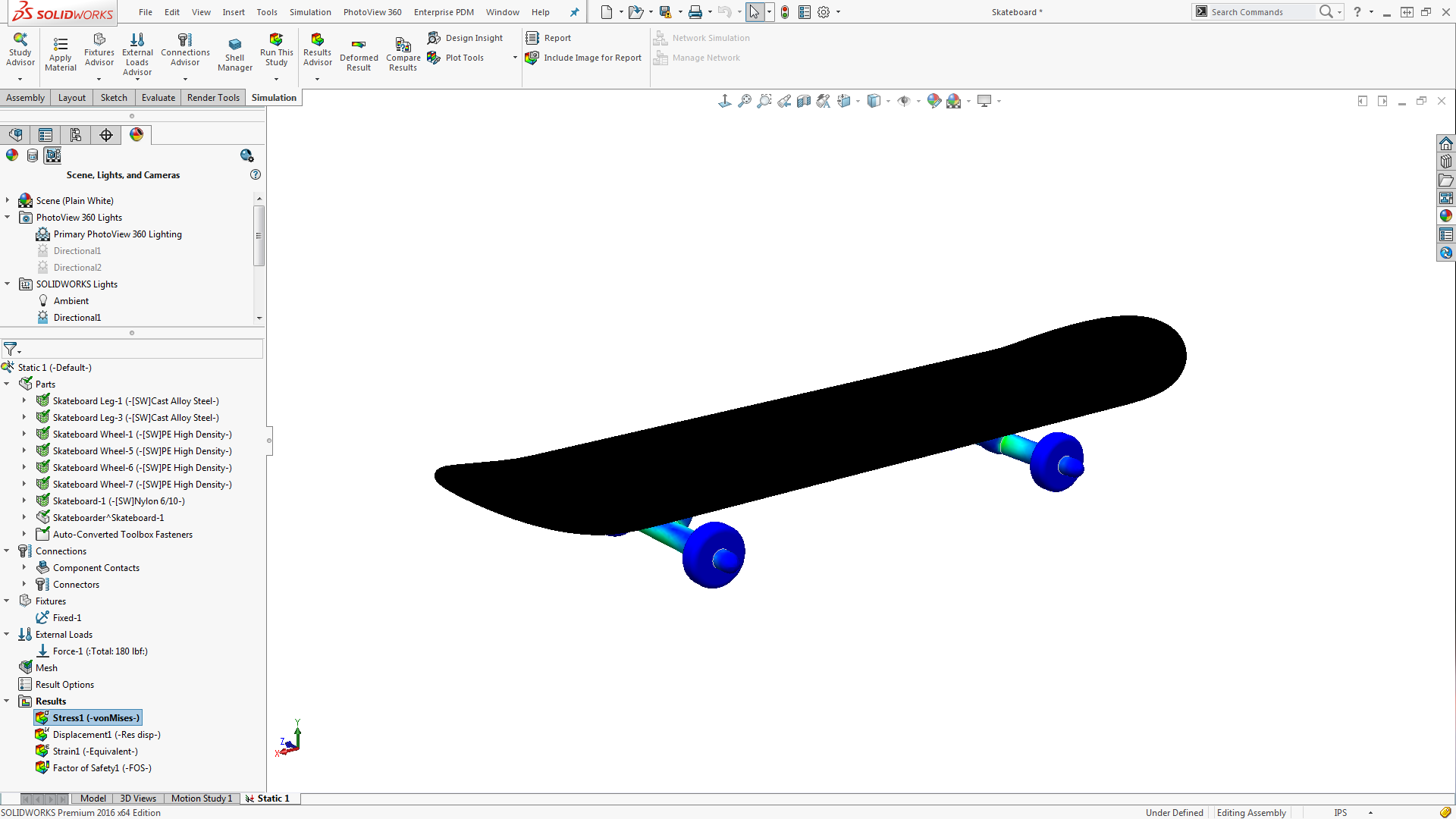The image size is (1456, 819).
Task: Click the Apply Material icon
Action: 60,44
